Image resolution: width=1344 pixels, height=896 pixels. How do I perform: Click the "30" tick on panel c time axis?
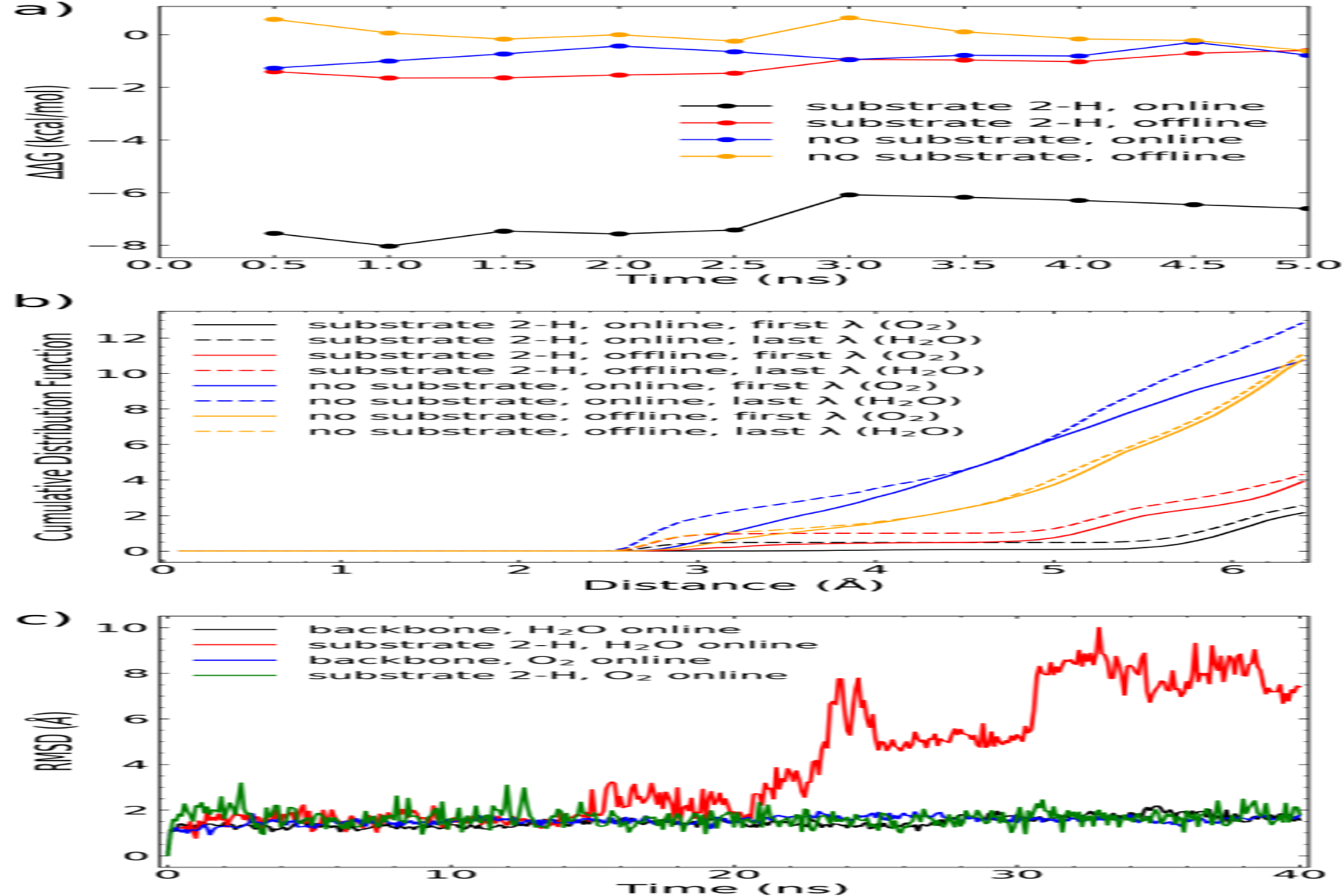click(x=1018, y=874)
